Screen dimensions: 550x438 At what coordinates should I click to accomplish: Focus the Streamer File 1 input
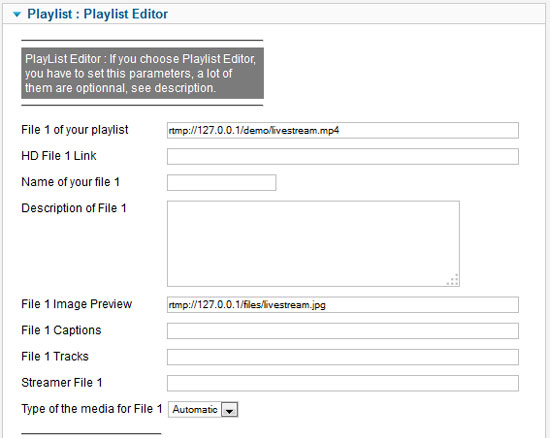pos(343,383)
